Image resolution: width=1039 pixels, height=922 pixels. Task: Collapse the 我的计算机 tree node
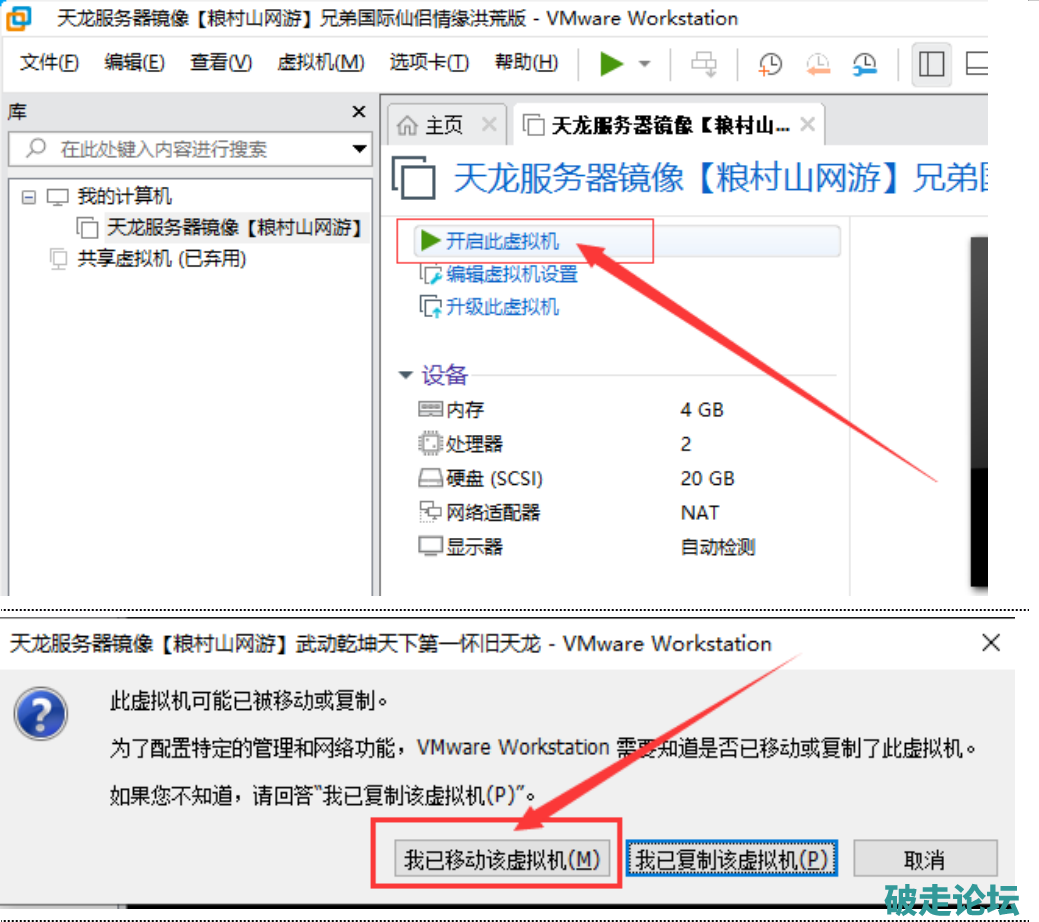coord(28,197)
